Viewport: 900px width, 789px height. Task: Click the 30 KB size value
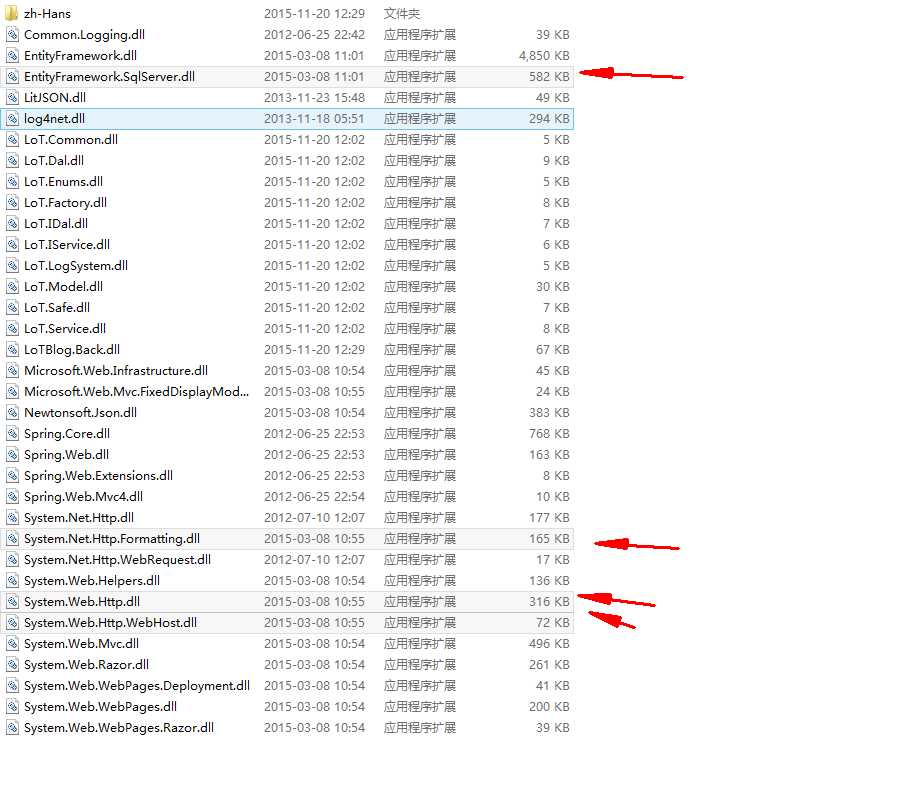click(553, 286)
